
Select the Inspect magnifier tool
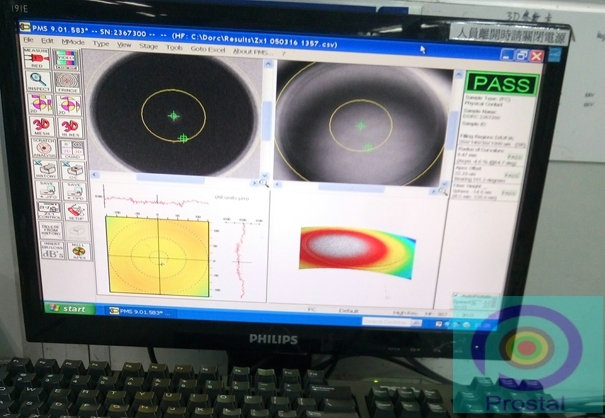(38, 81)
